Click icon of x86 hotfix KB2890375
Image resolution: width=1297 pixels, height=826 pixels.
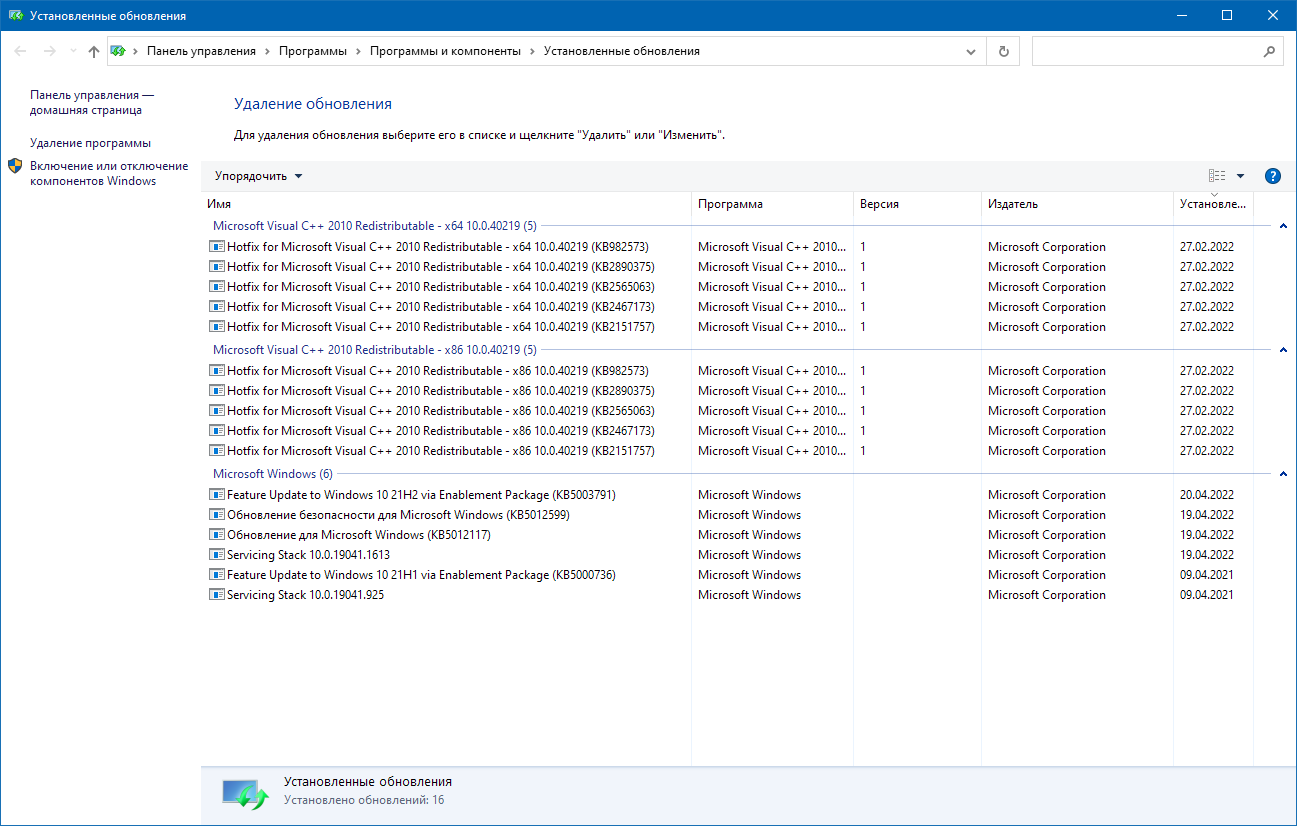click(217, 391)
